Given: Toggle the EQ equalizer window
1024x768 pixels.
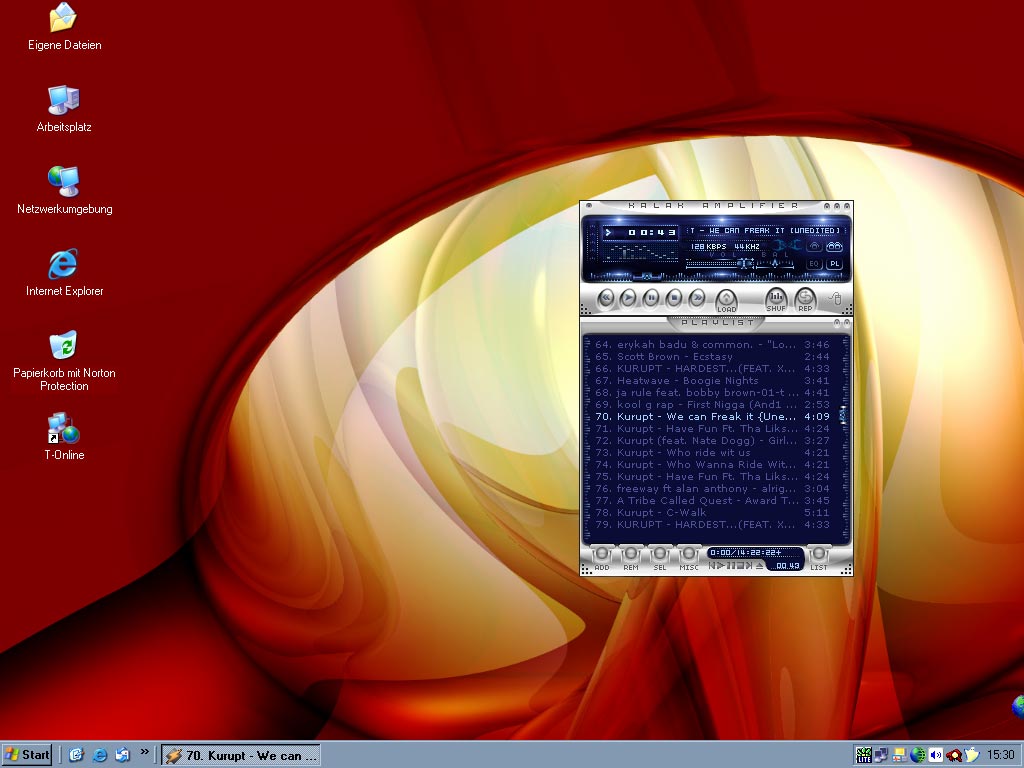Looking at the screenshot, I should [814, 264].
